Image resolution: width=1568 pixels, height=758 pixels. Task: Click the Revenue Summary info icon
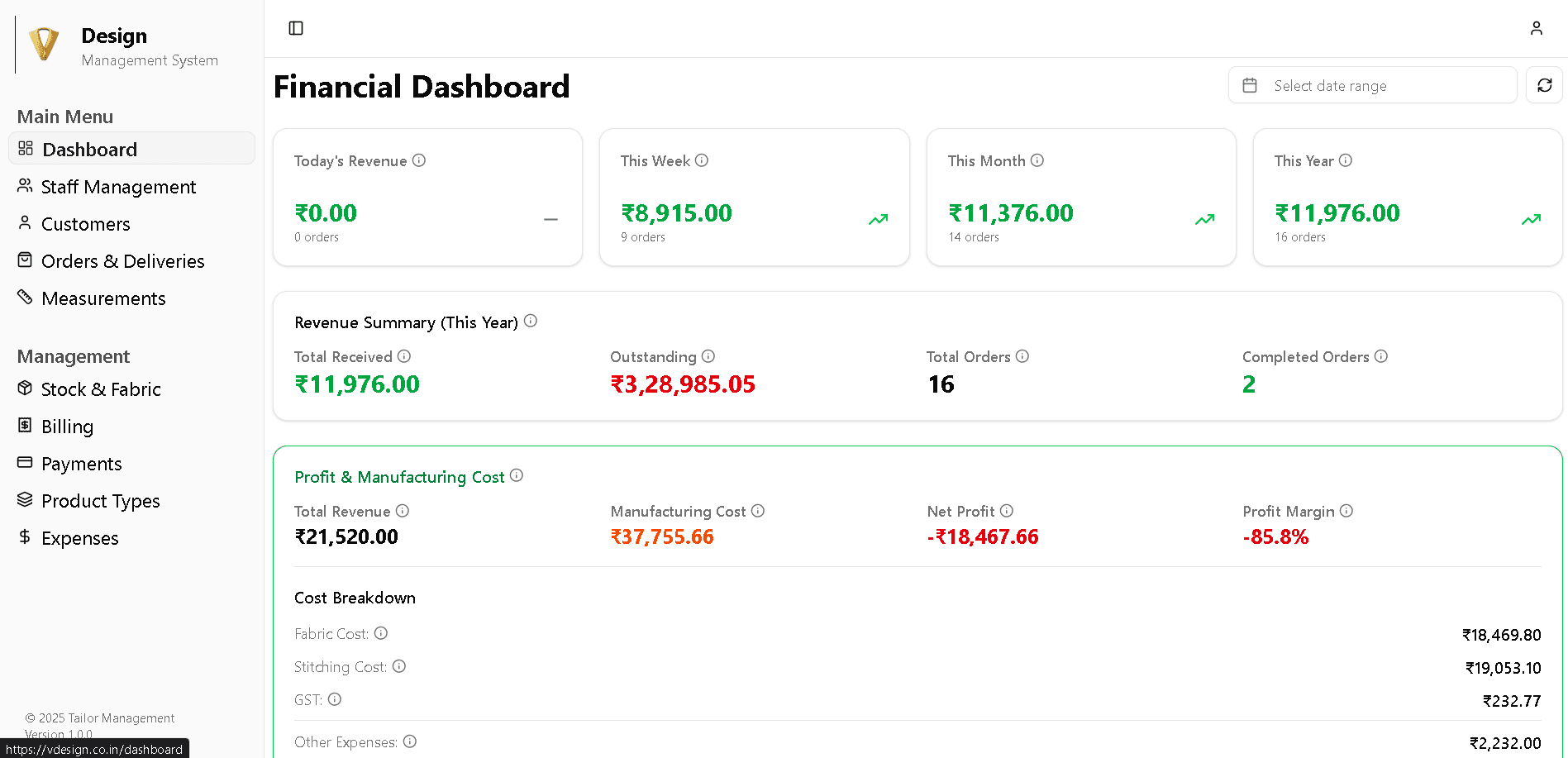[531, 320]
